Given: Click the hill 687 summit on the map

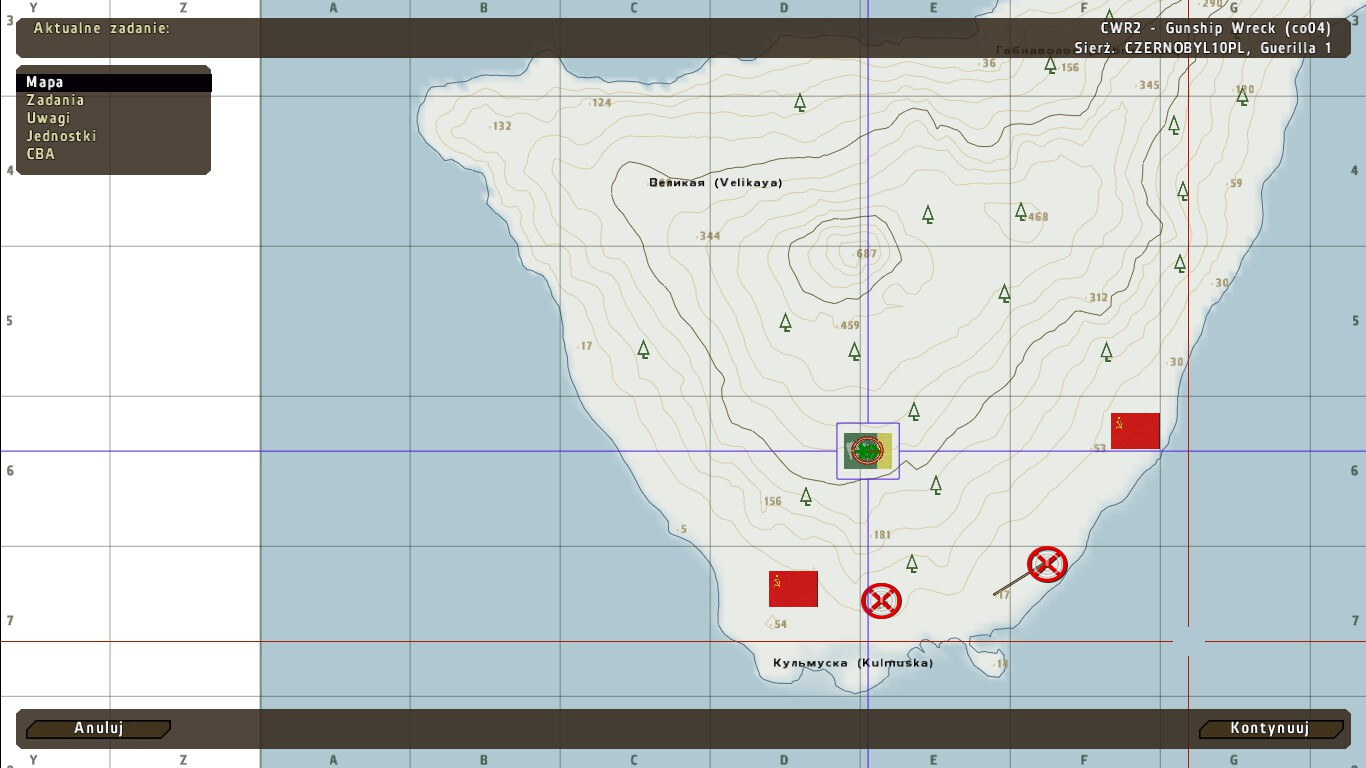Looking at the screenshot, I should (865, 254).
